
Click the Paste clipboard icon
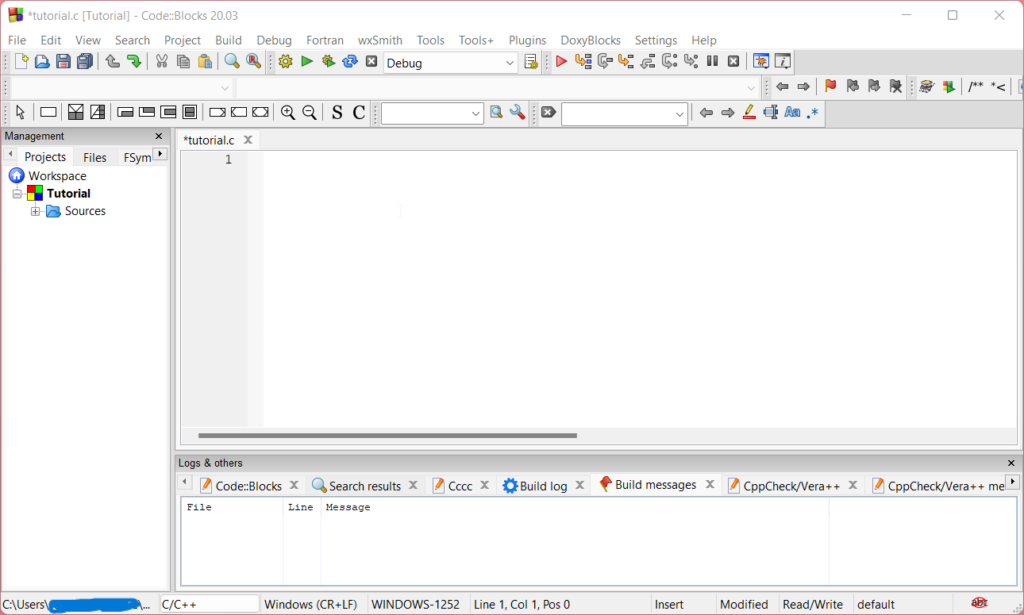pyautogui.click(x=204, y=61)
